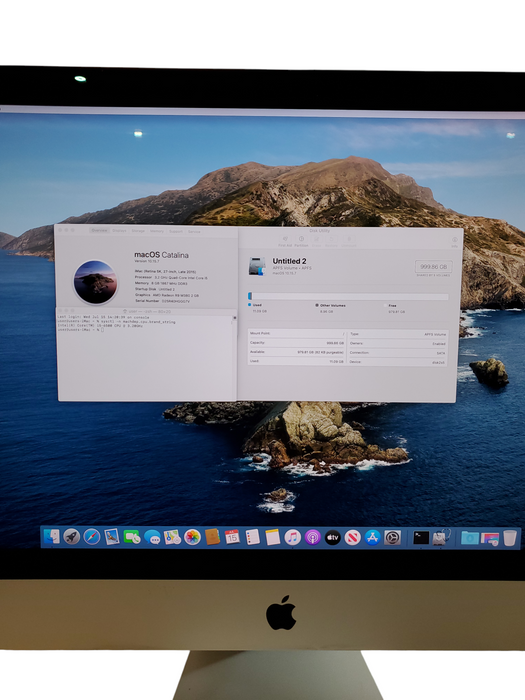Click the Terminal command prompt line
525x700 pixels.
pos(81,330)
